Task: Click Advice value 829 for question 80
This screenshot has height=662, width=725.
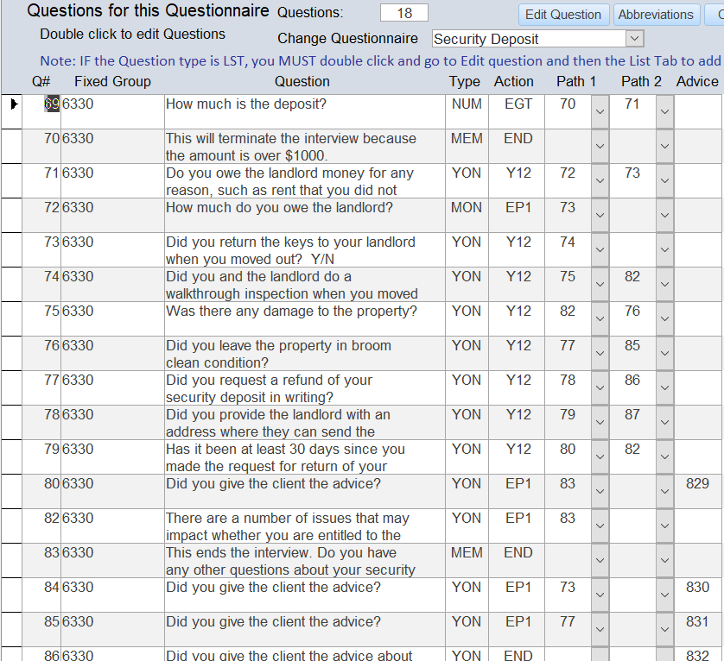Action: pos(697,484)
